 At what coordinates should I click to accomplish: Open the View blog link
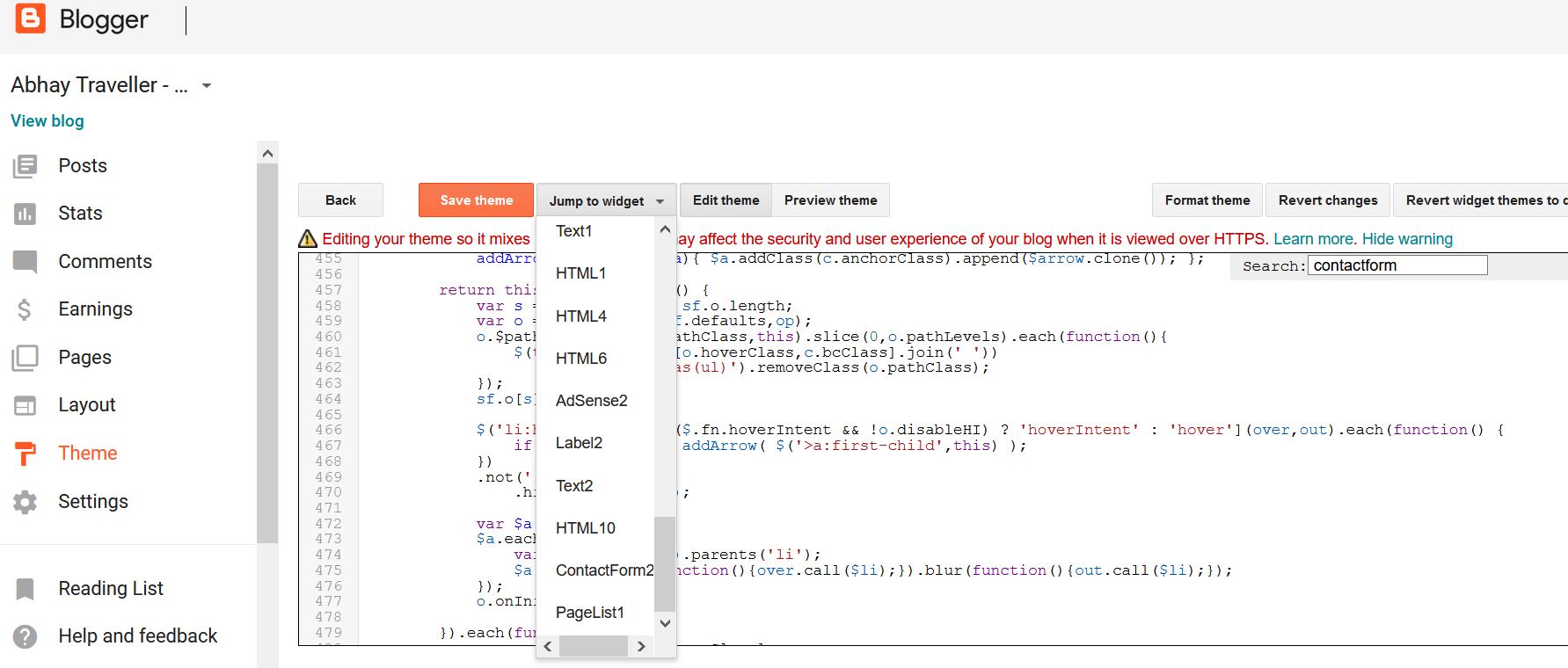(x=47, y=121)
